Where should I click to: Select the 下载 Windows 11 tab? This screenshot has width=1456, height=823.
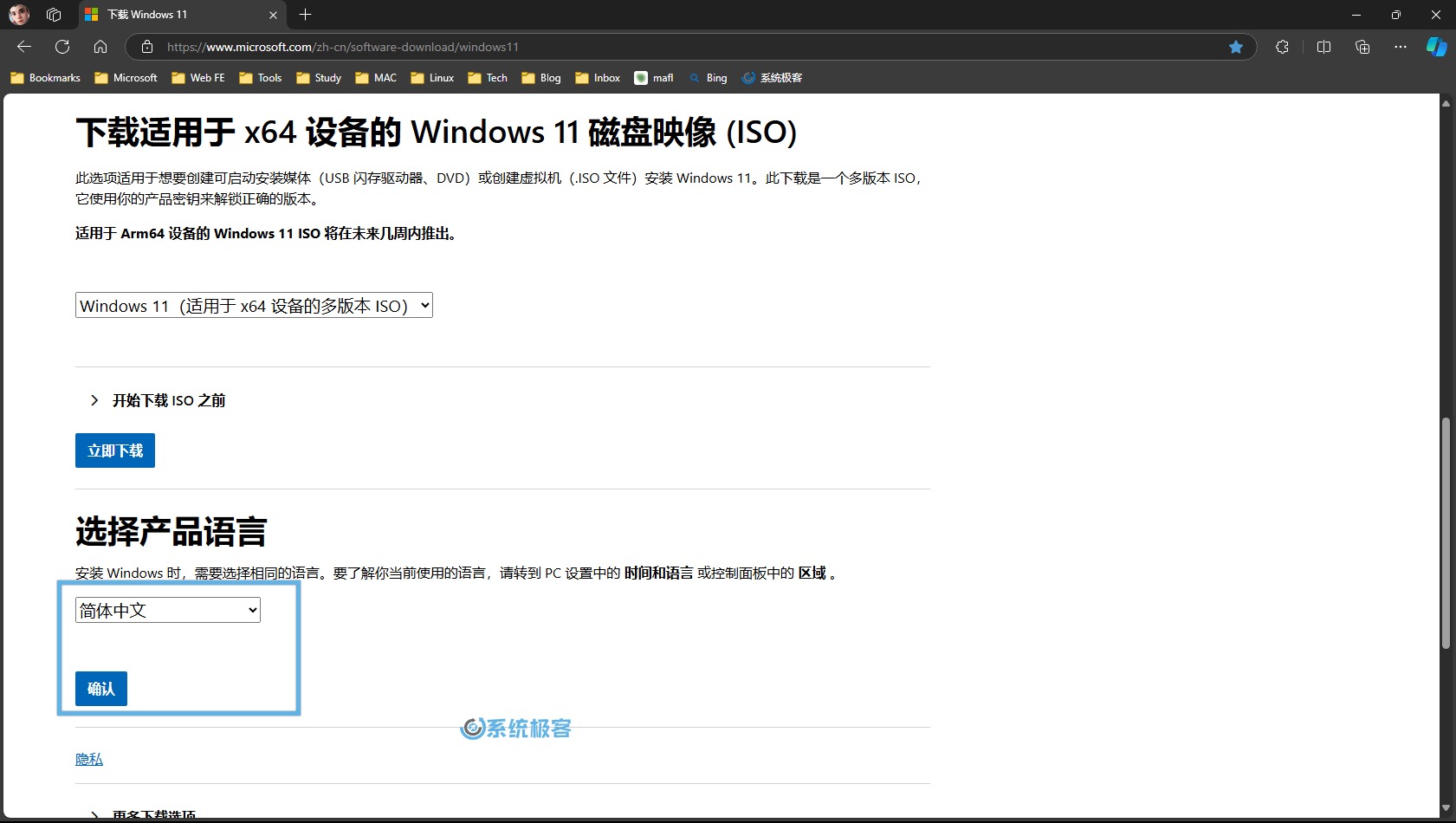(x=182, y=15)
